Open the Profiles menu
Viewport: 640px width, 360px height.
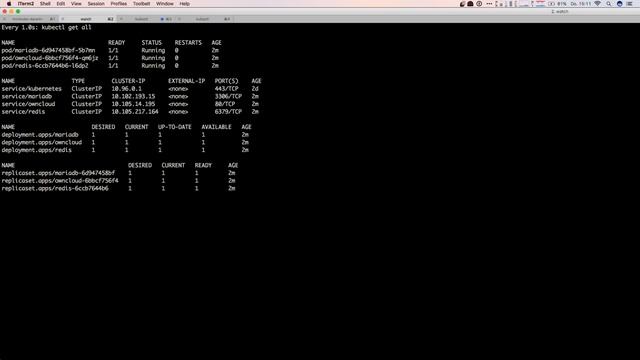[118, 4]
